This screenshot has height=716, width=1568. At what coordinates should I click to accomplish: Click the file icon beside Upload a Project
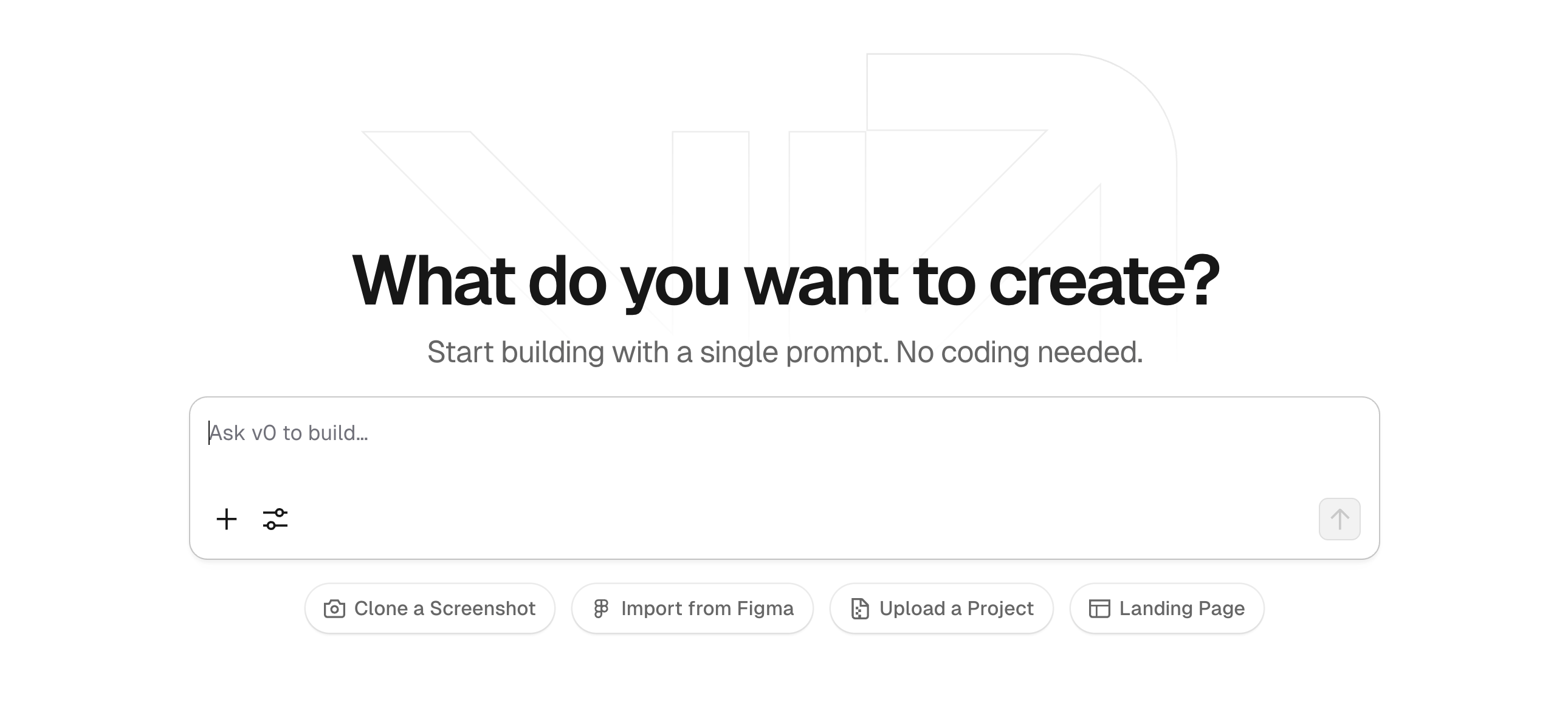(x=859, y=608)
